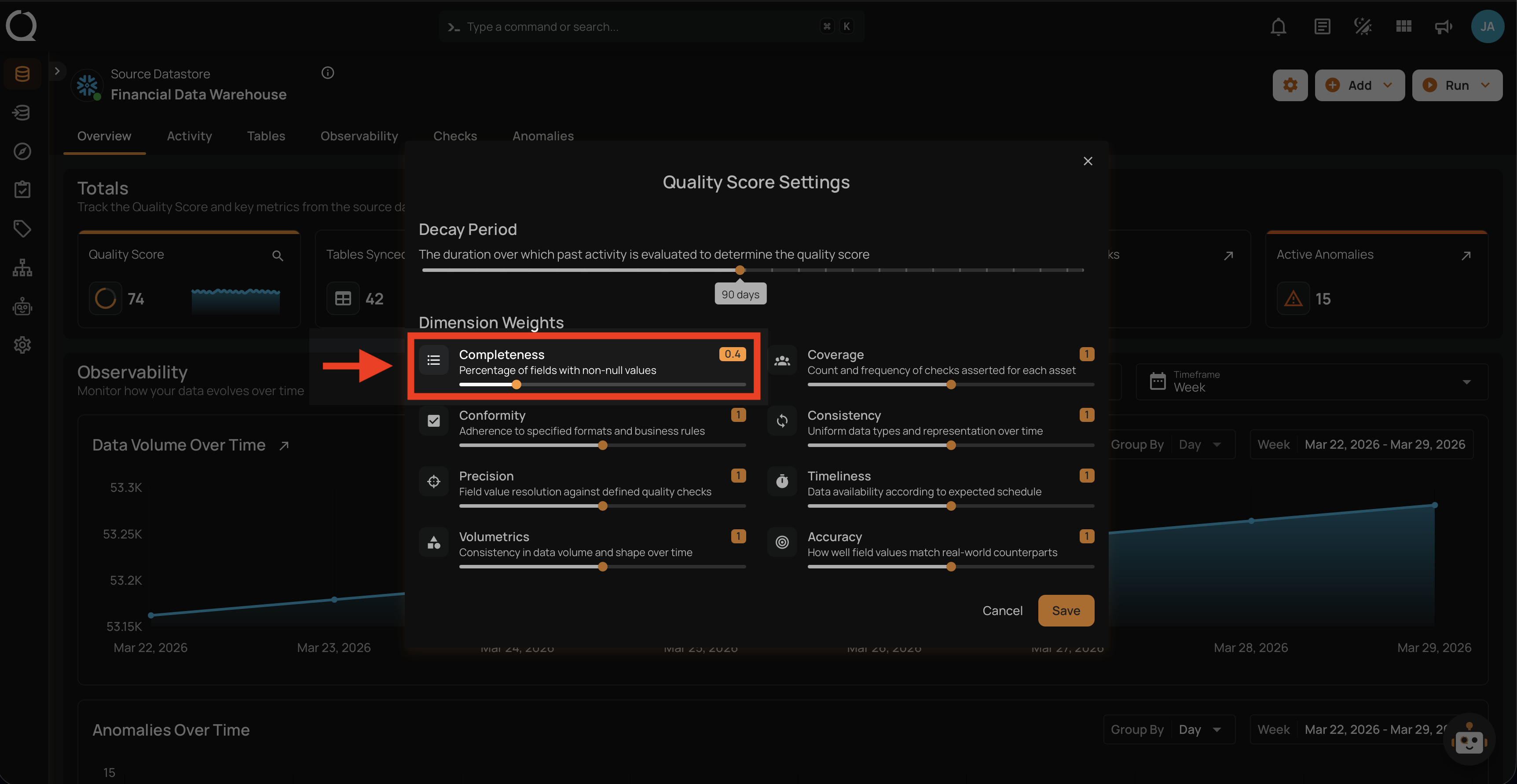Viewport: 1517px width, 784px height.
Task: Expand the collapsed sidebar chevron
Action: (x=57, y=71)
